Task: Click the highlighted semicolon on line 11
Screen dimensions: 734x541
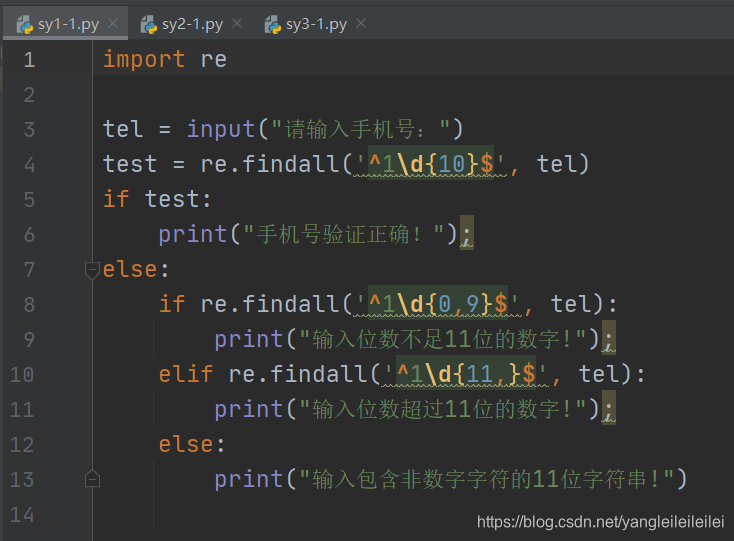Action: 609,408
